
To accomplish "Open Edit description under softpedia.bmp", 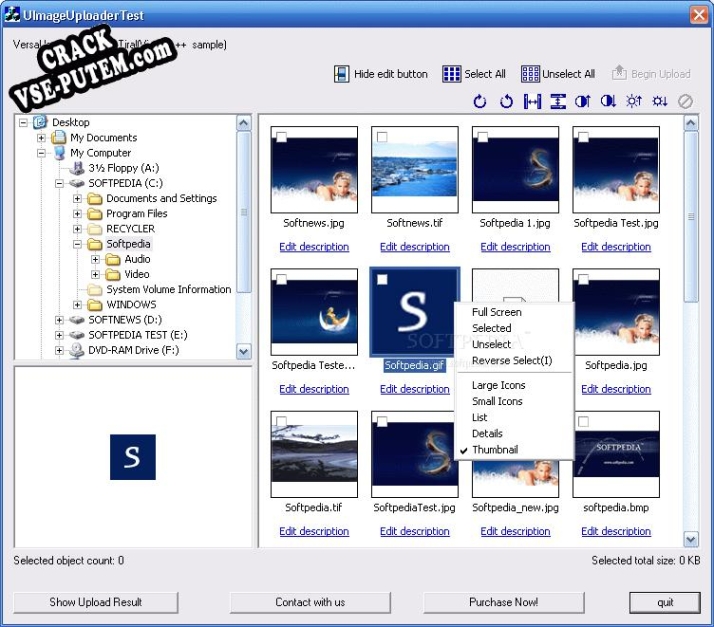I will point(616,531).
